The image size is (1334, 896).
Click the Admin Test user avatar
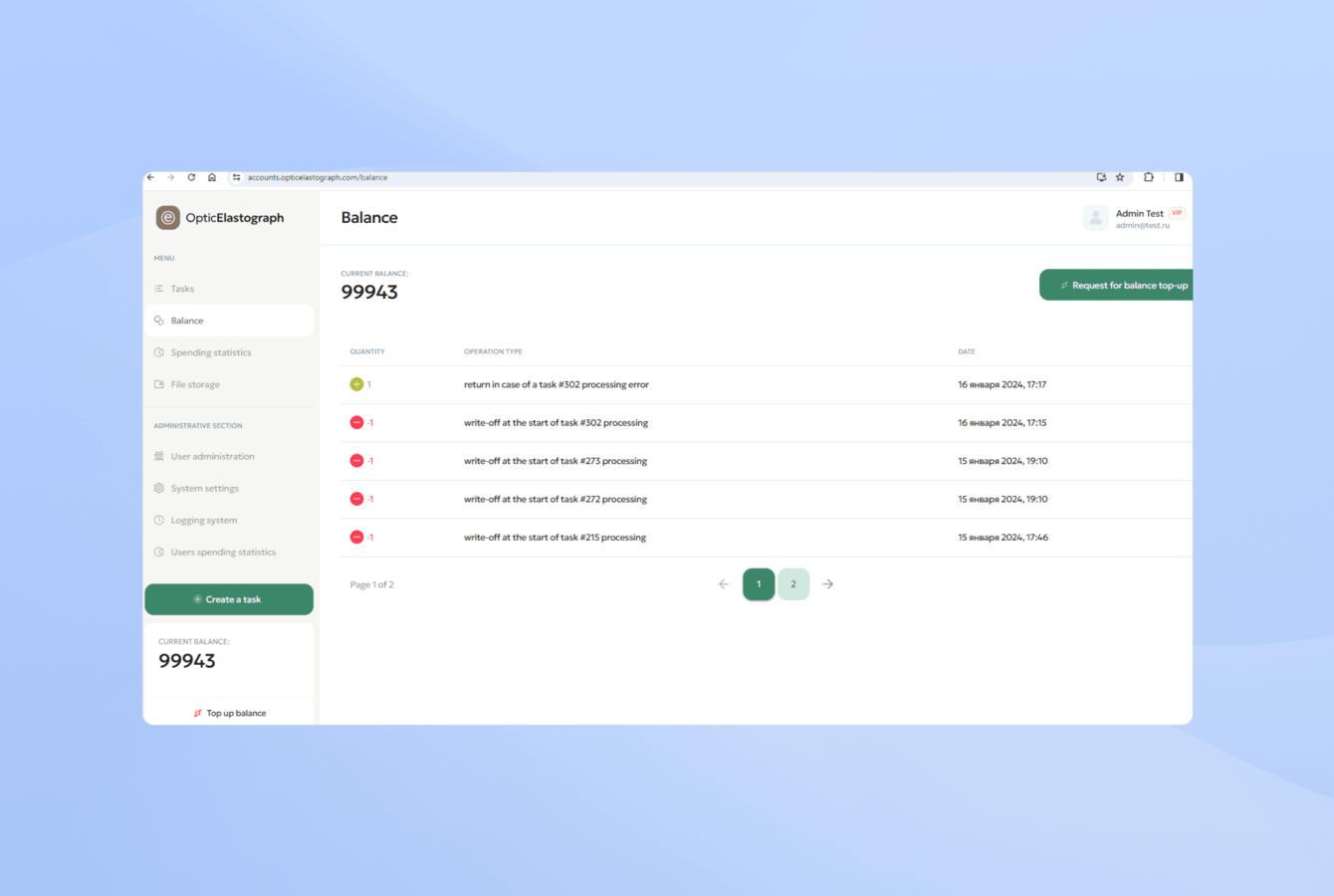(x=1095, y=218)
